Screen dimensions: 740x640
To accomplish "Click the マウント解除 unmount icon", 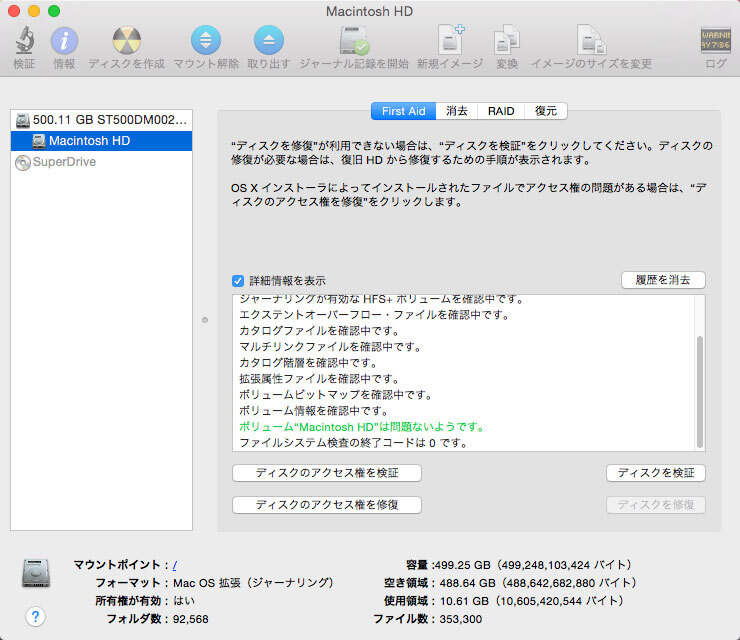I will 206,40.
